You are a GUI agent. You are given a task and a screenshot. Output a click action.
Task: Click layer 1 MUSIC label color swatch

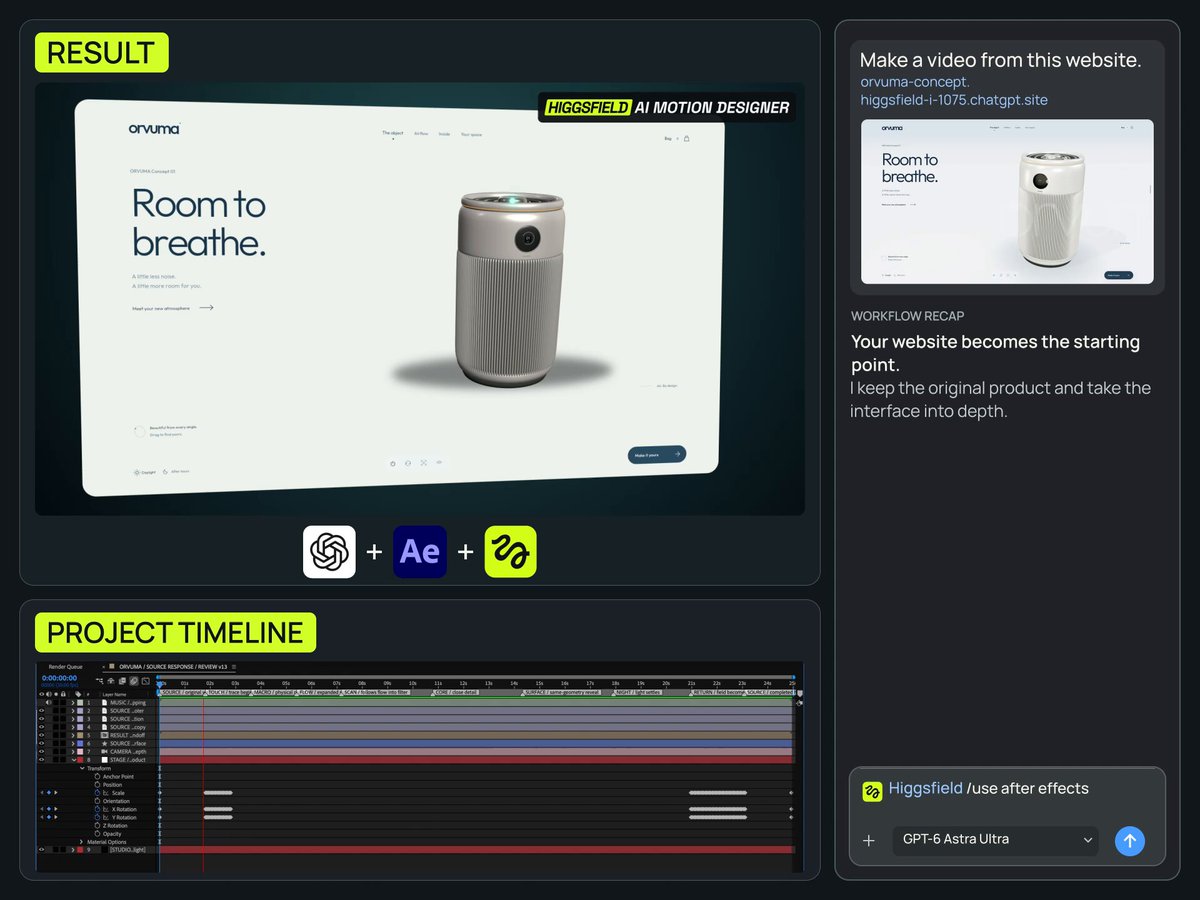click(80, 702)
